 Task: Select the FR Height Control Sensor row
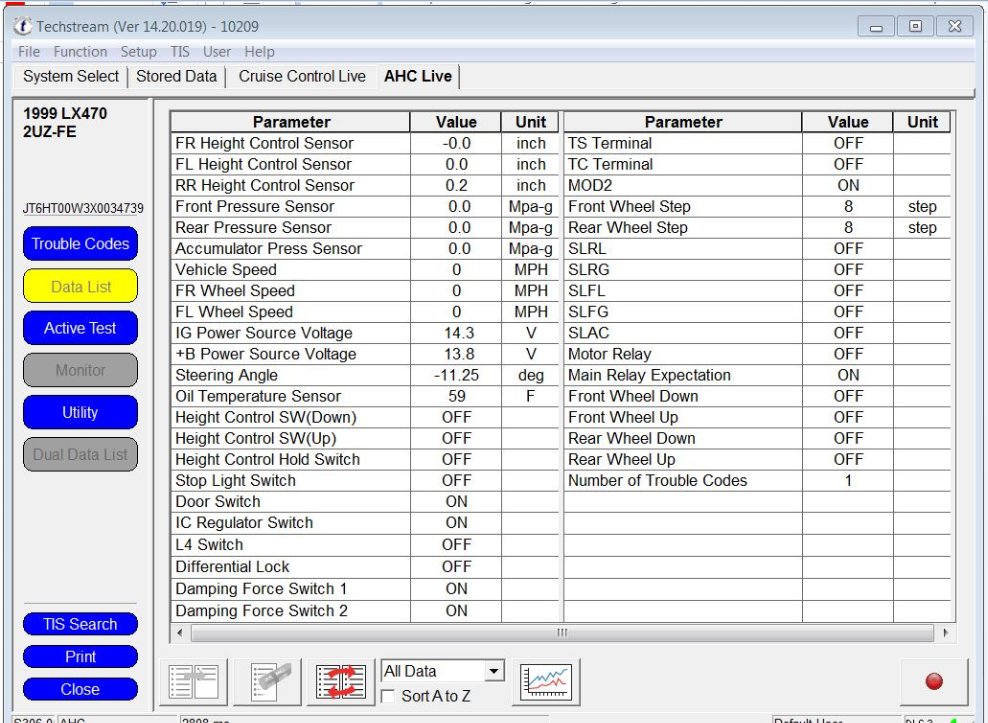(365, 143)
